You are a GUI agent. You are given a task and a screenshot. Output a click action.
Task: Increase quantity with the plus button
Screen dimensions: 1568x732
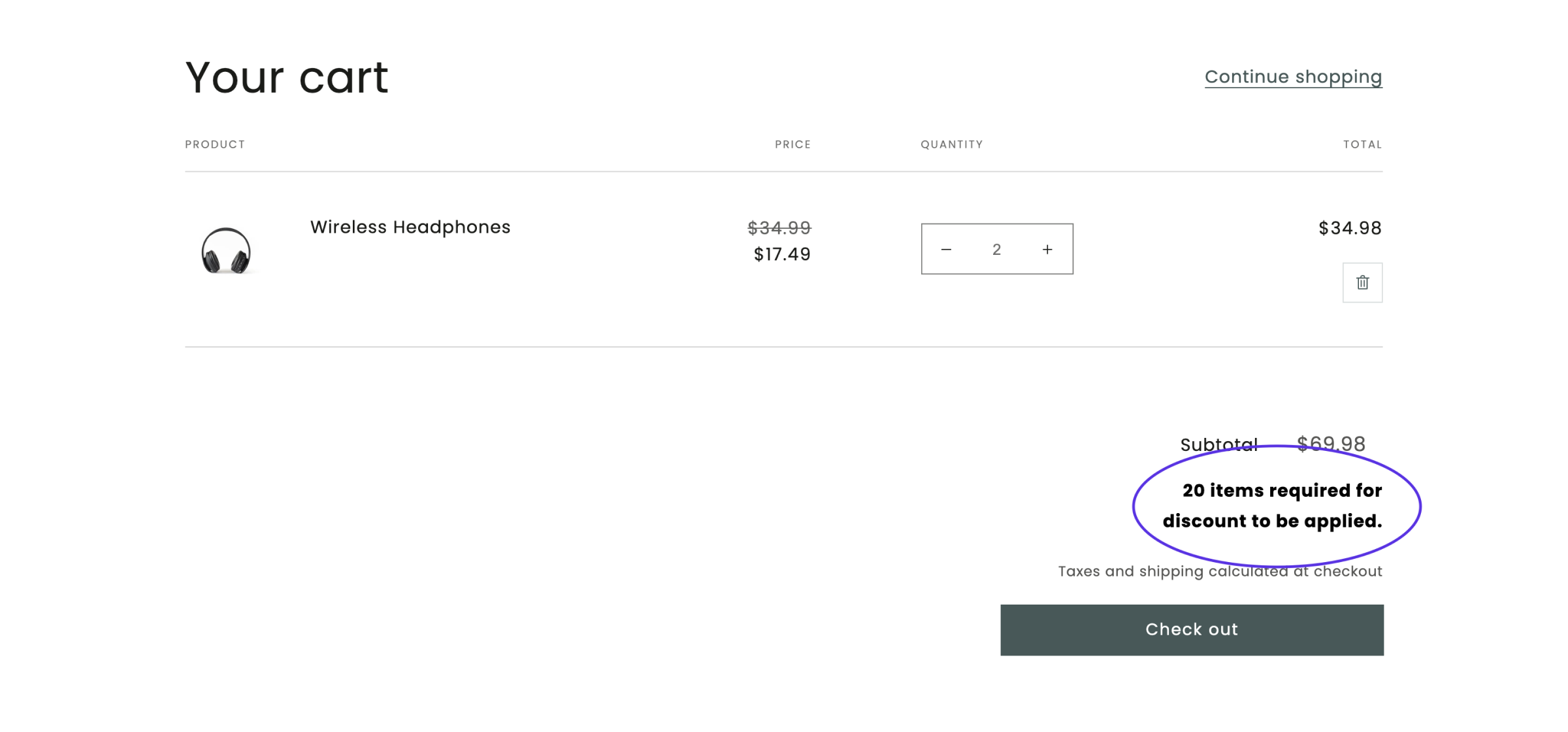click(1047, 249)
